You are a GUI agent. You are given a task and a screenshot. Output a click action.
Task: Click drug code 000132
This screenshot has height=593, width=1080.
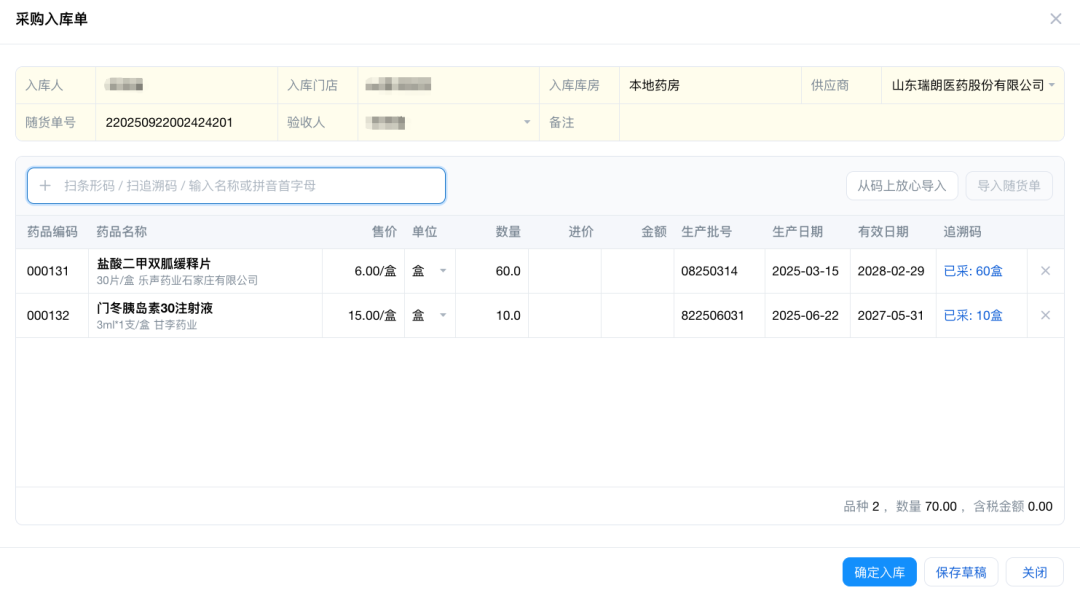(x=48, y=315)
